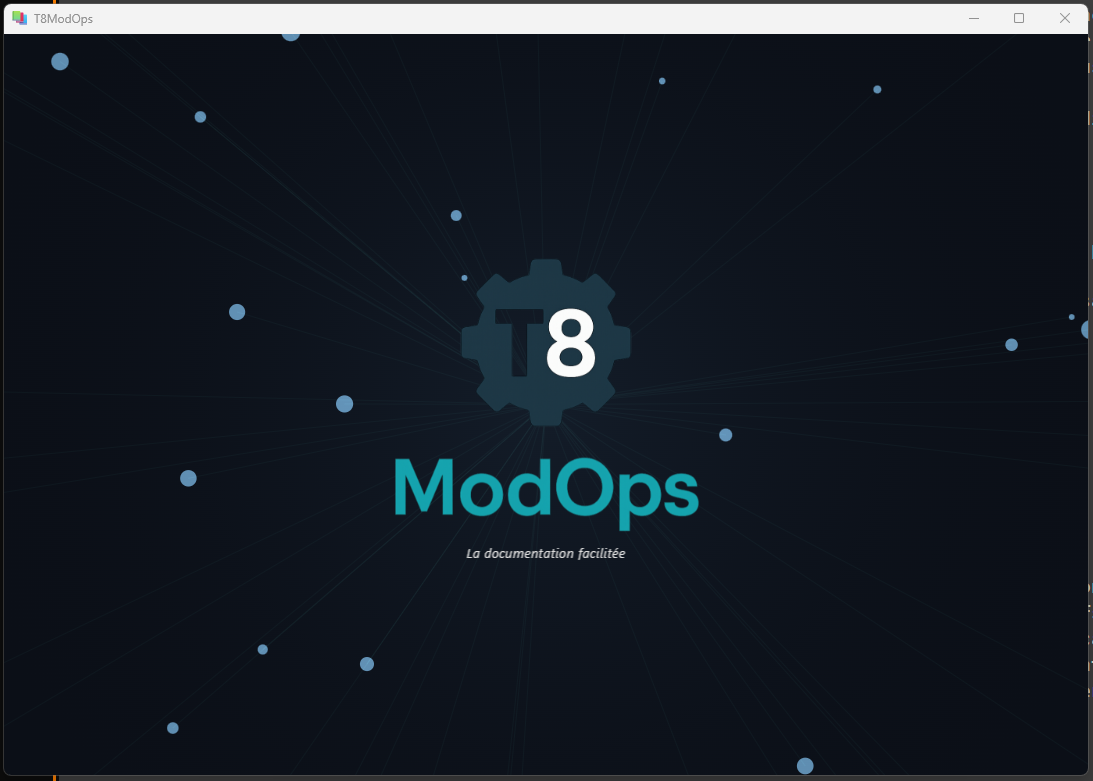Click the dark "T" inside the gear logo
Image resolution: width=1093 pixels, height=781 pixels.
tap(519, 342)
